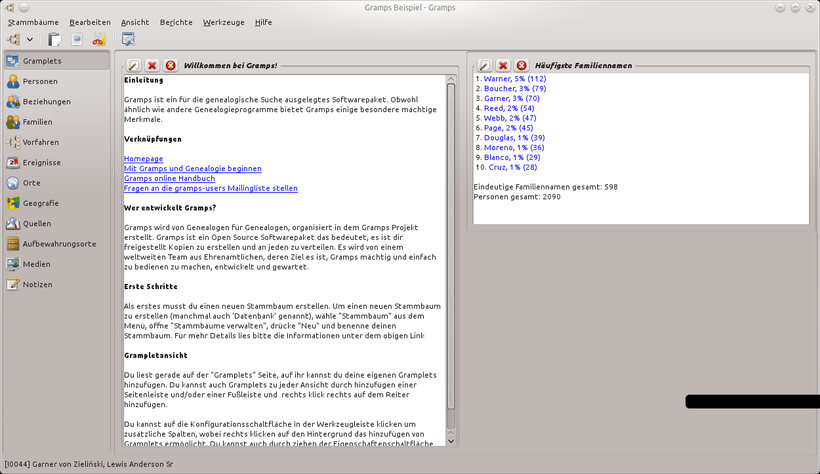Open the Gramps online Handbuch link

[169, 178]
